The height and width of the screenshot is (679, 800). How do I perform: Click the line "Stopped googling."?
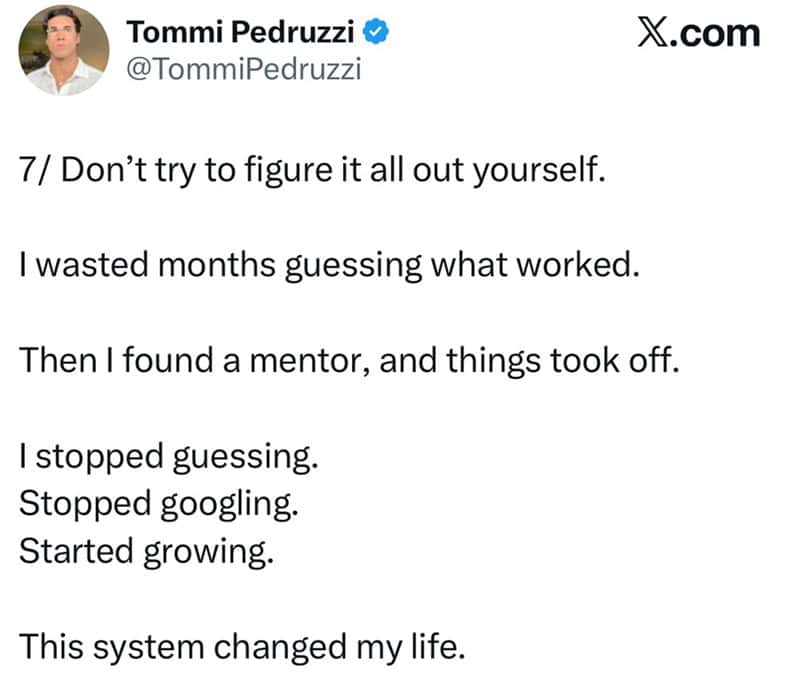coord(159,504)
